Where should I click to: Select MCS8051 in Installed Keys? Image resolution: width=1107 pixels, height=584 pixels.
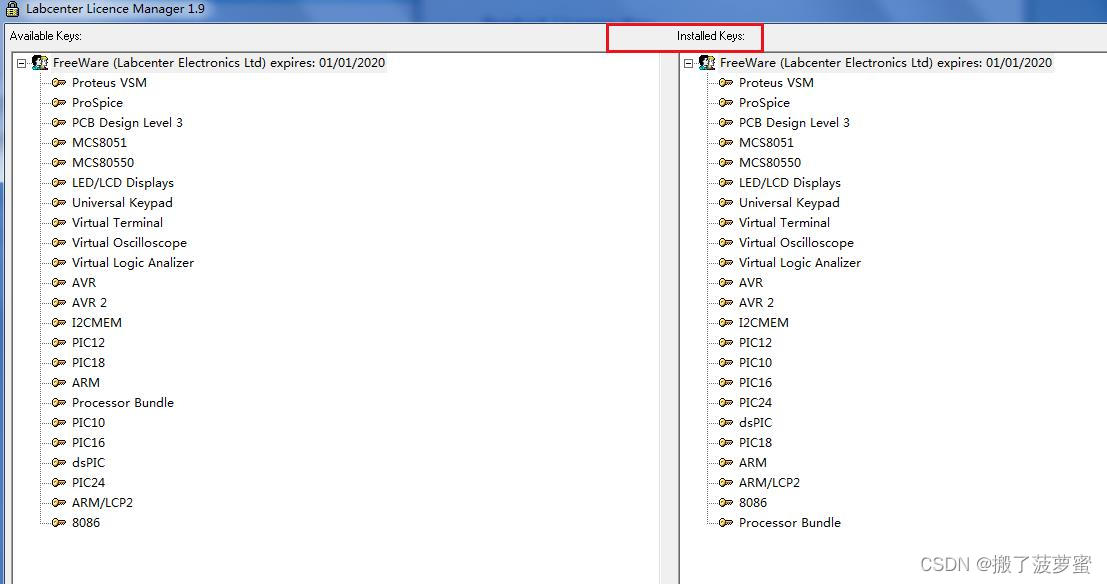(766, 143)
